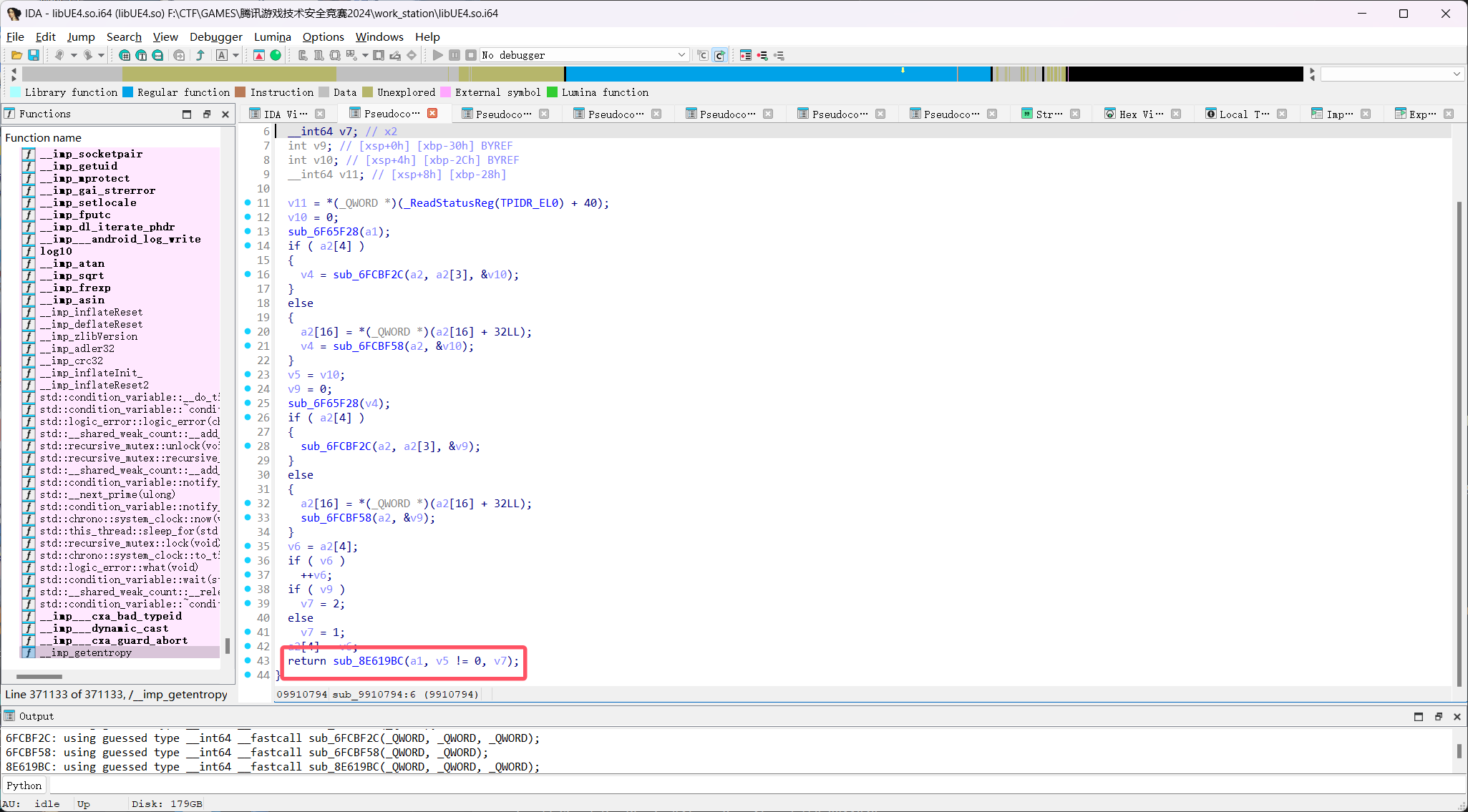Open the jump back history dropdown arrow
This screenshot has height=812, width=1468.
73,55
